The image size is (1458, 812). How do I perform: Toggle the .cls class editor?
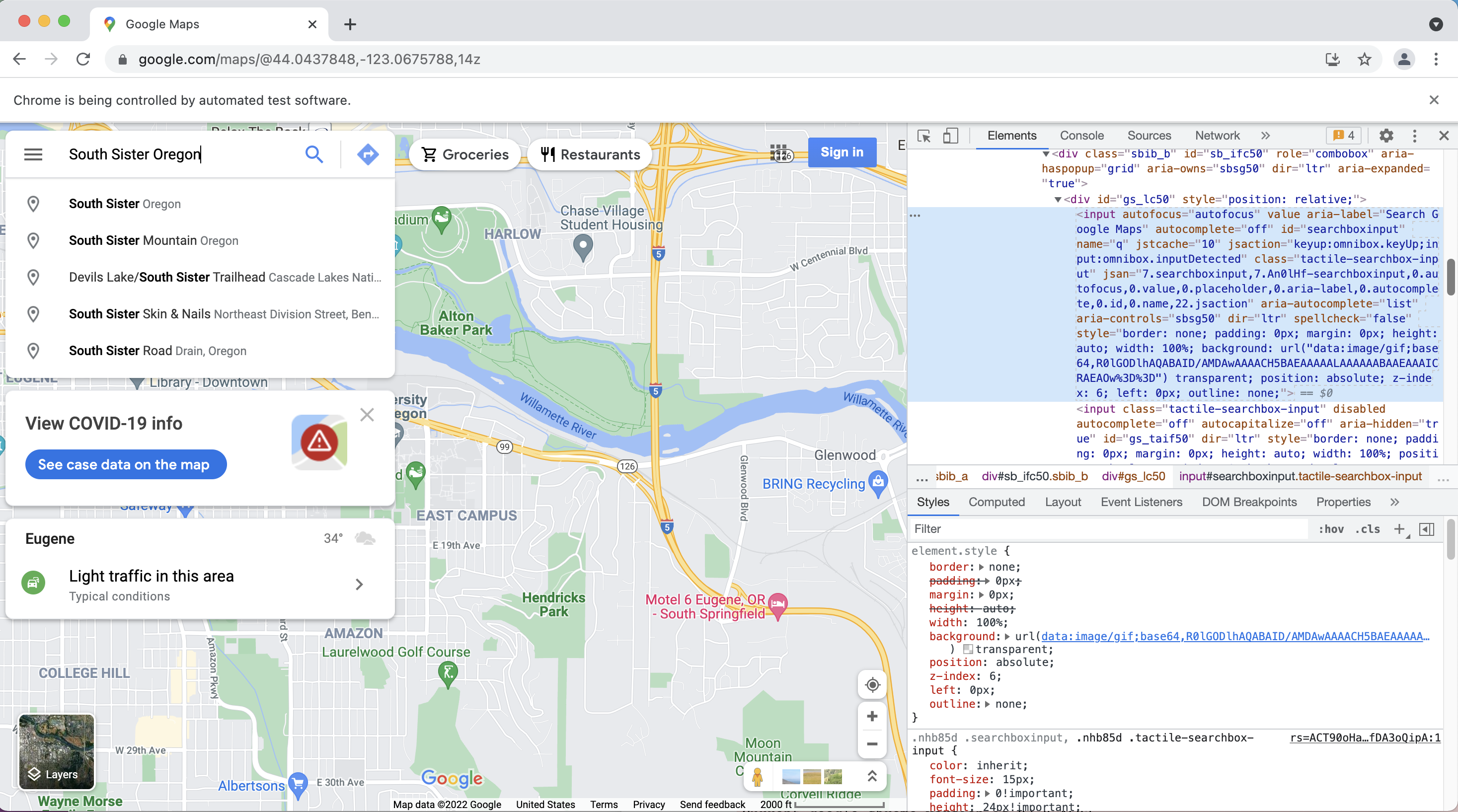pyautogui.click(x=1368, y=529)
